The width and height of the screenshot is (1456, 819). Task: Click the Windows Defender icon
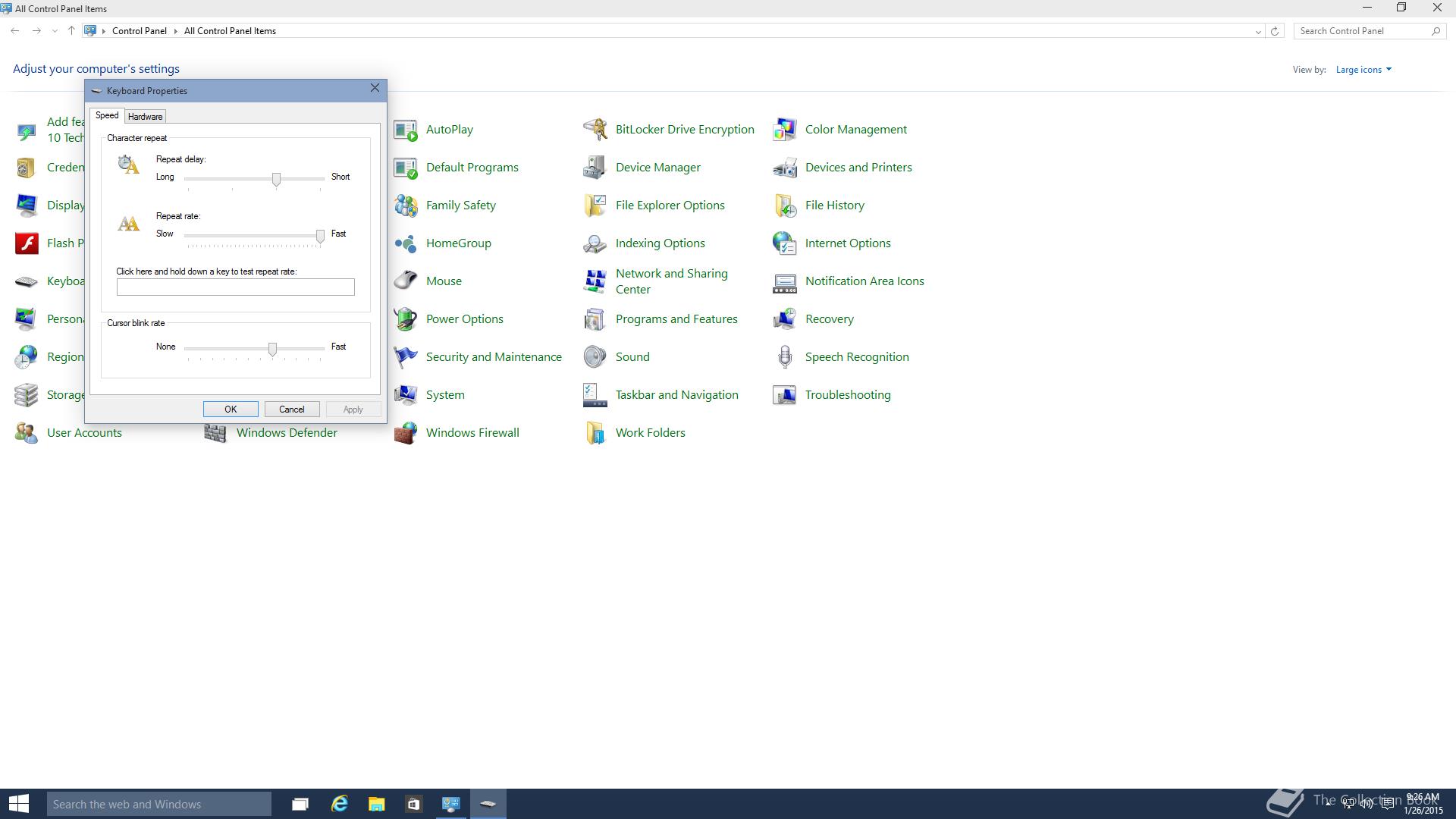pyautogui.click(x=216, y=433)
